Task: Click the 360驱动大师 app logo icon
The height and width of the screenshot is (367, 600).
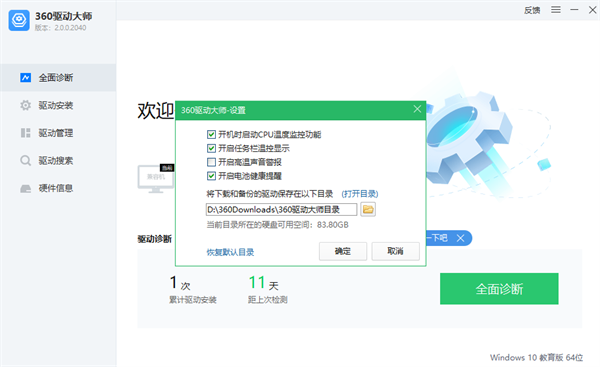Action: (x=19, y=20)
